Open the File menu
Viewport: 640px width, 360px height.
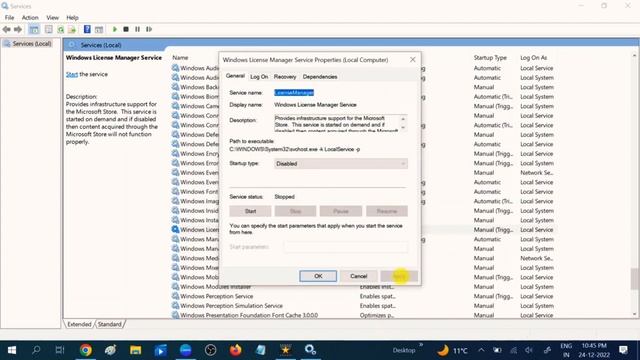pyautogui.click(x=9, y=18)
